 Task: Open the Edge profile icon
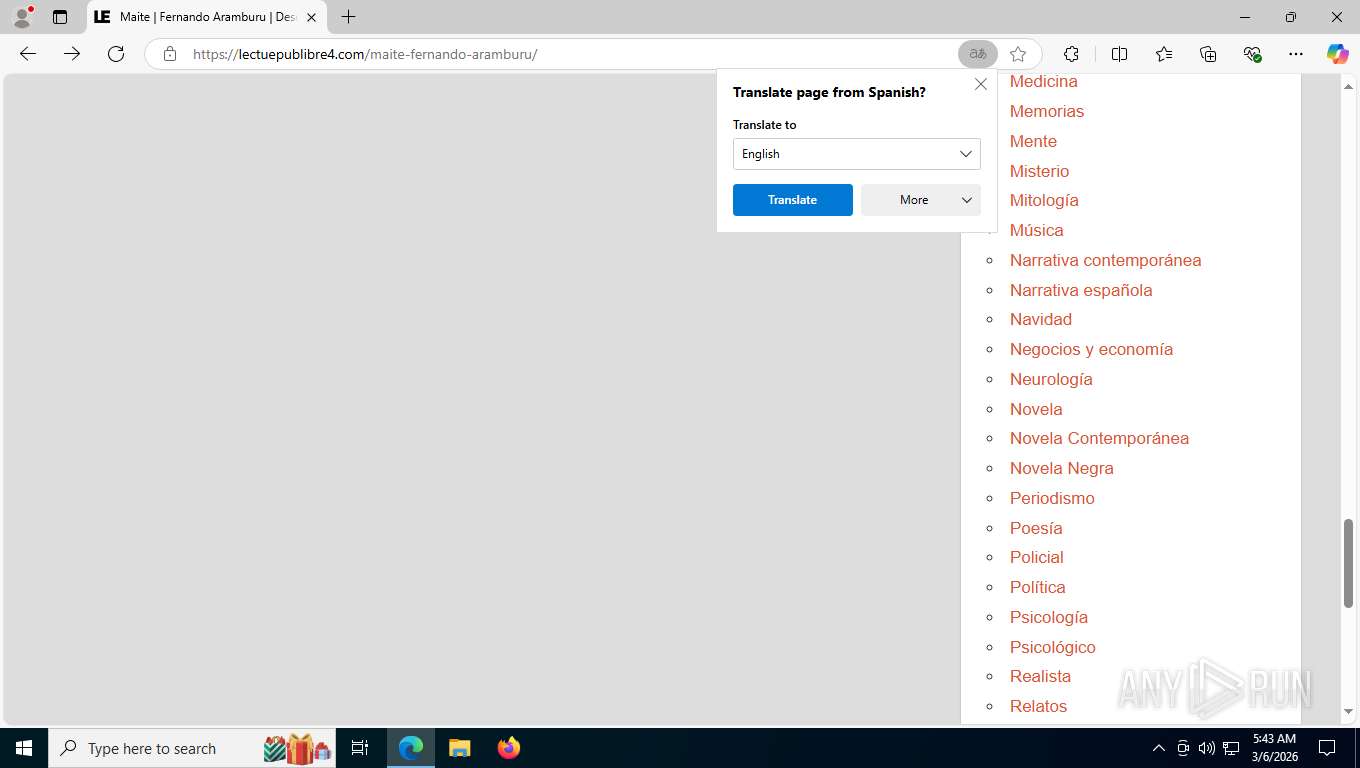click(22, 17)
